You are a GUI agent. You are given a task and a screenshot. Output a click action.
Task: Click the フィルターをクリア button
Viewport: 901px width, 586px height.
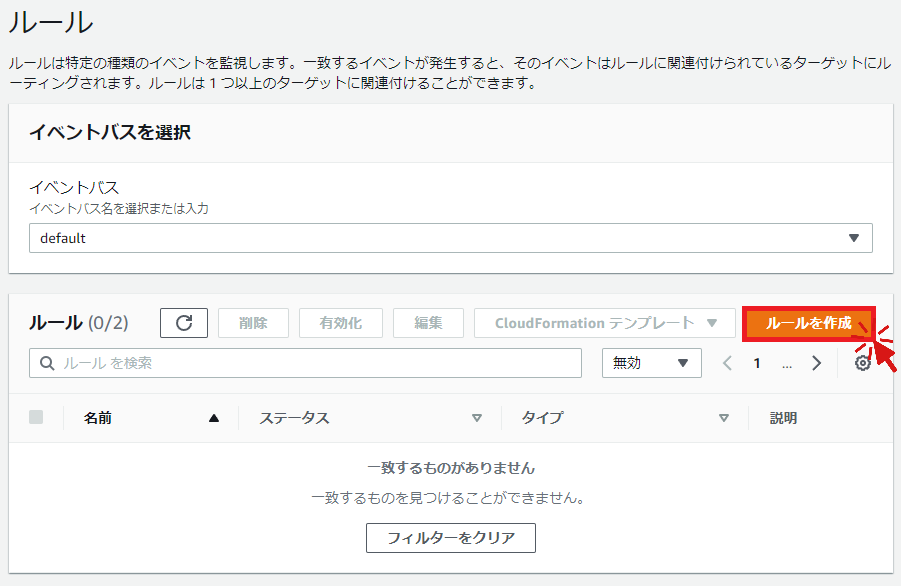click(451, 538)
